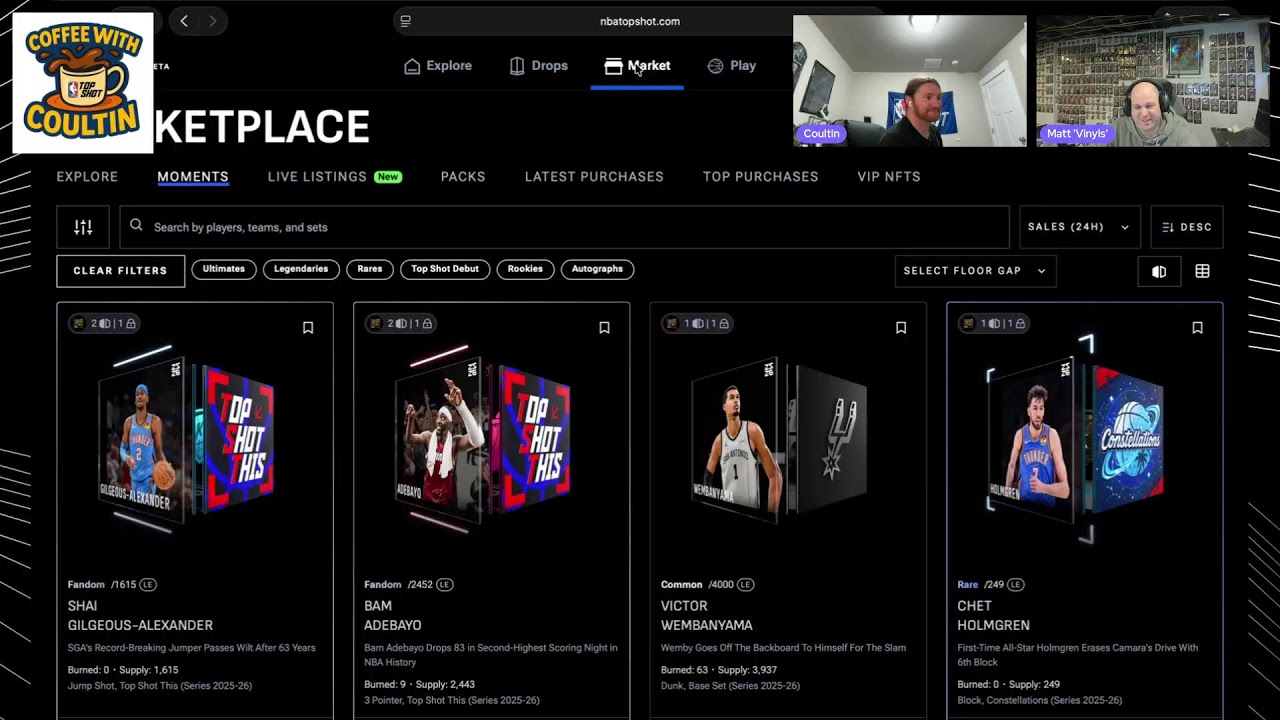This screenshot has height=720, width=1280.
Task: Click the LE badge on Bam Adebayo's card
Action: [444, 584]
